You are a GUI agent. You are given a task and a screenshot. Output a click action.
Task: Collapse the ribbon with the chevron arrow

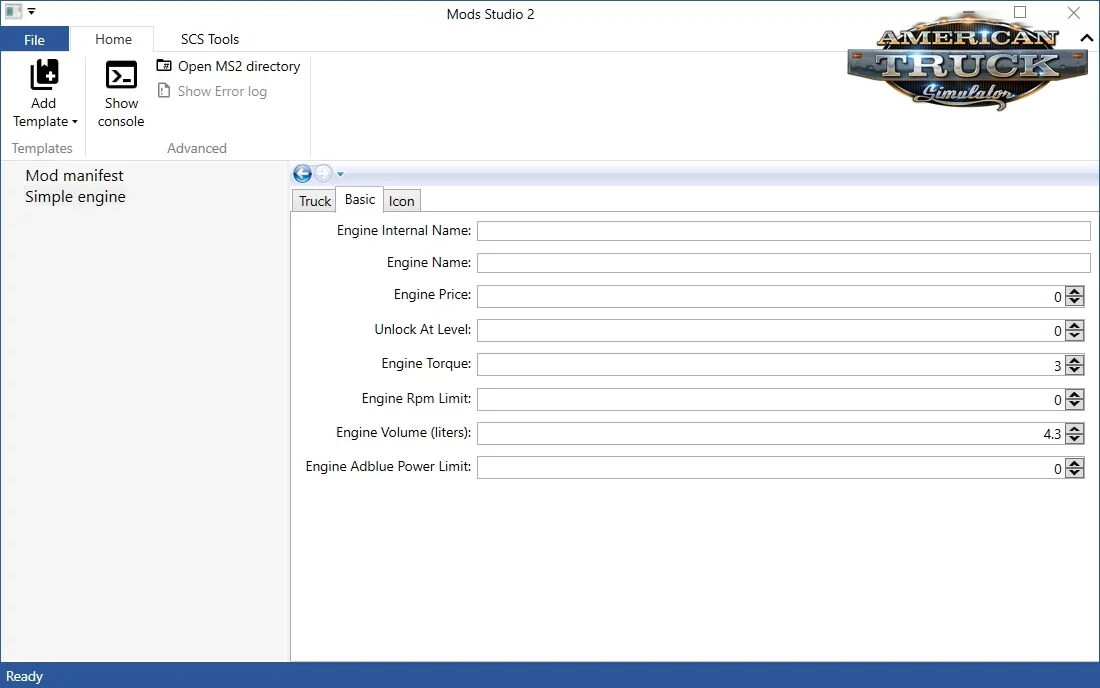coord(1086,39)
